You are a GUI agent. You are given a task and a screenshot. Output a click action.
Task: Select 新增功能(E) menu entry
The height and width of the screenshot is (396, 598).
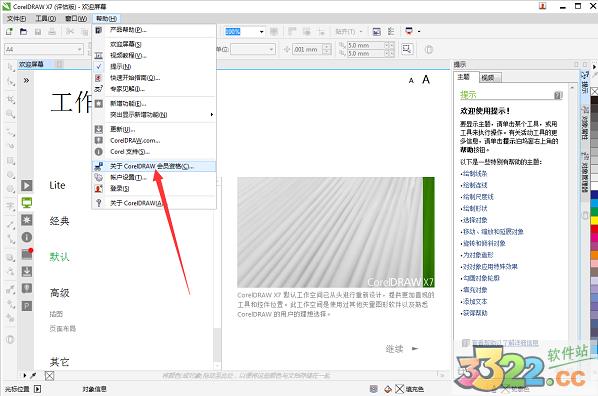pyautogui.click(x=154, y=103)
